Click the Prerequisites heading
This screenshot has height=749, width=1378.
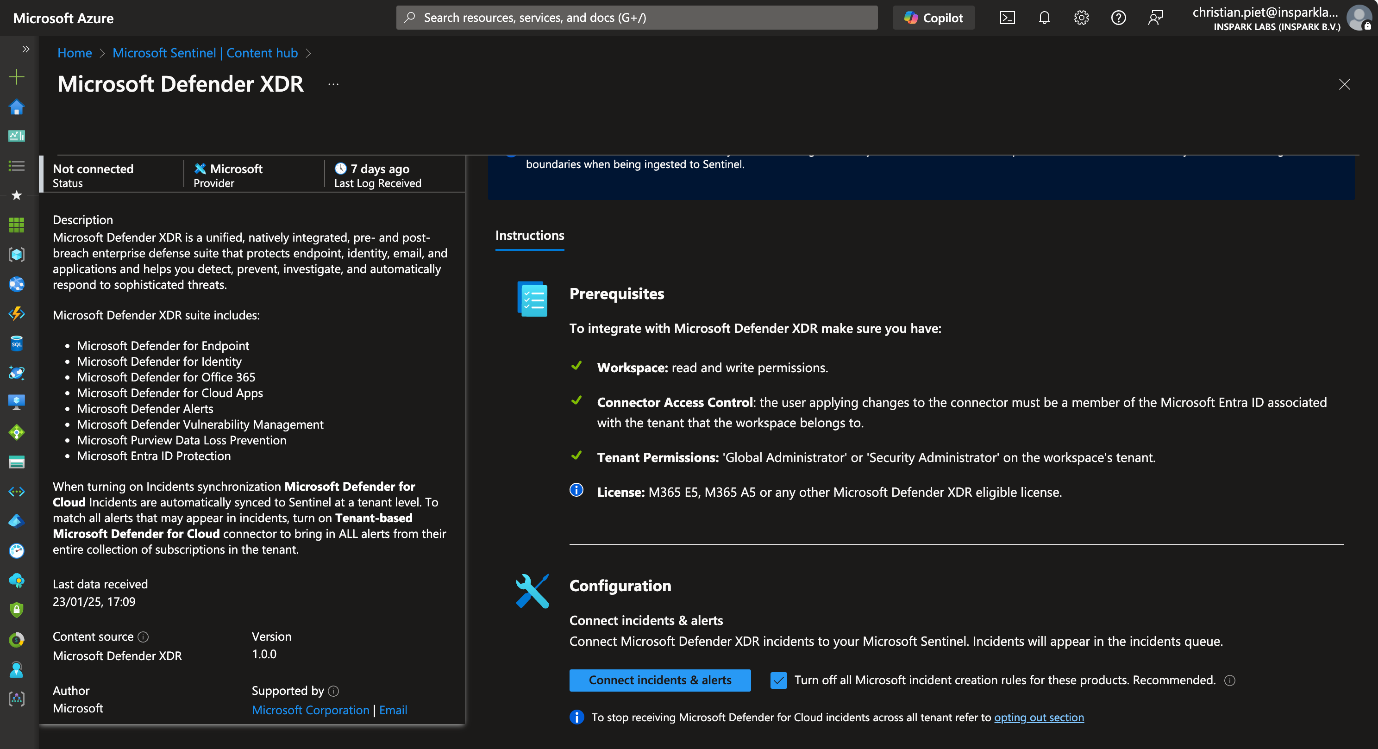coord(617,294)
